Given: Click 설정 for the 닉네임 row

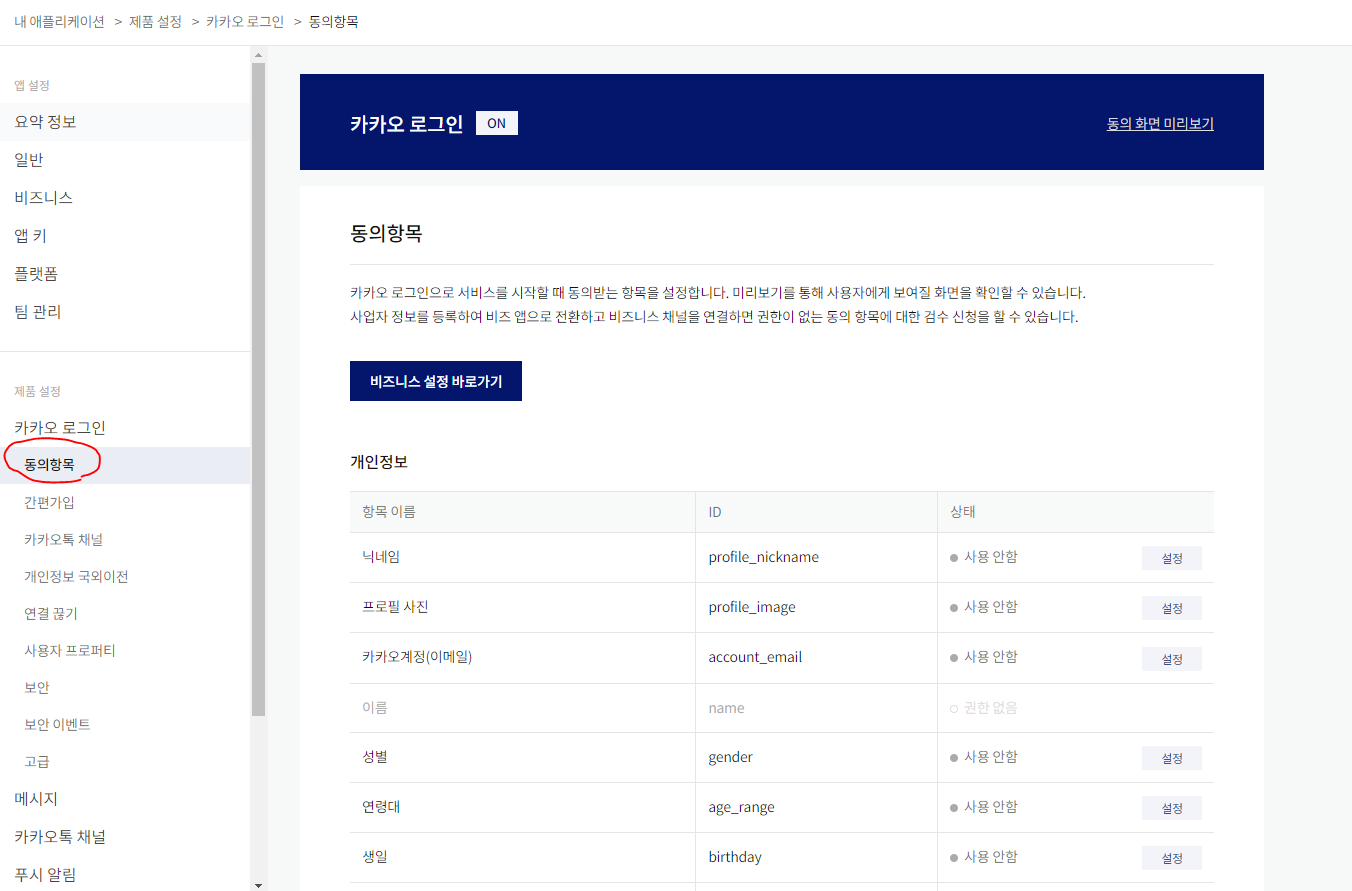Looking at the screenshot, I should [x=1172, y=558].
